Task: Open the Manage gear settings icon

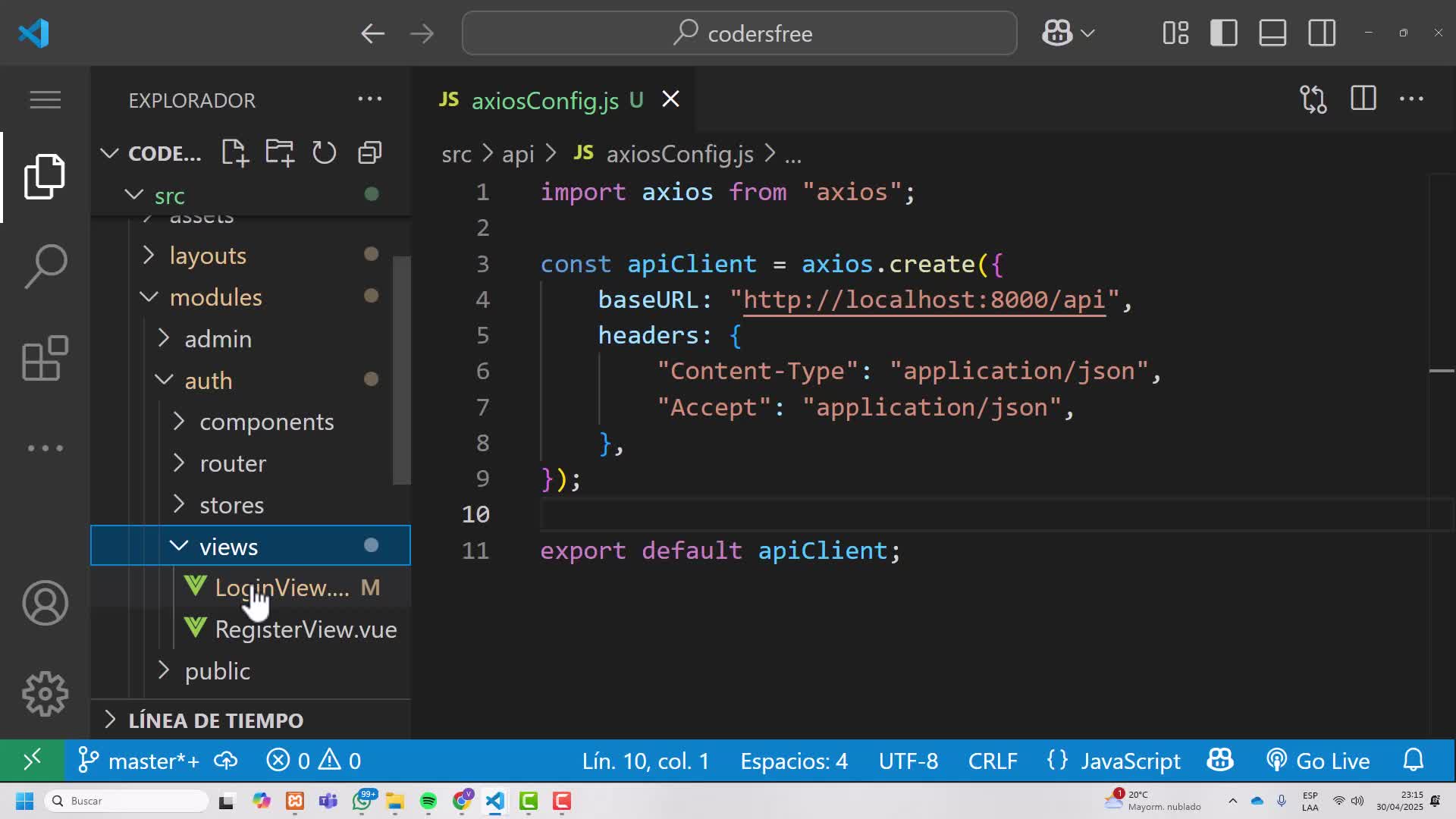Action: [45, 694]
